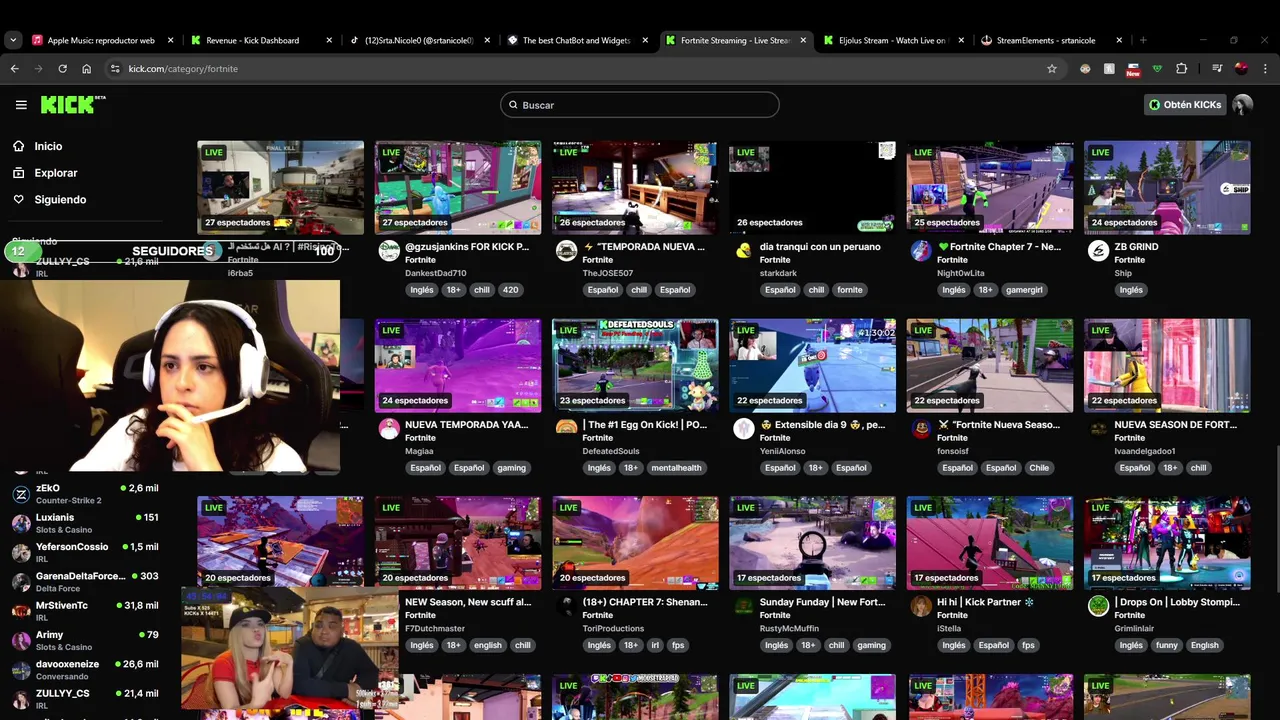Screen dimensions: 1280x720
Task: Open the #1 Egg On Kick stream thumbnail
Action: pos(635,365)
